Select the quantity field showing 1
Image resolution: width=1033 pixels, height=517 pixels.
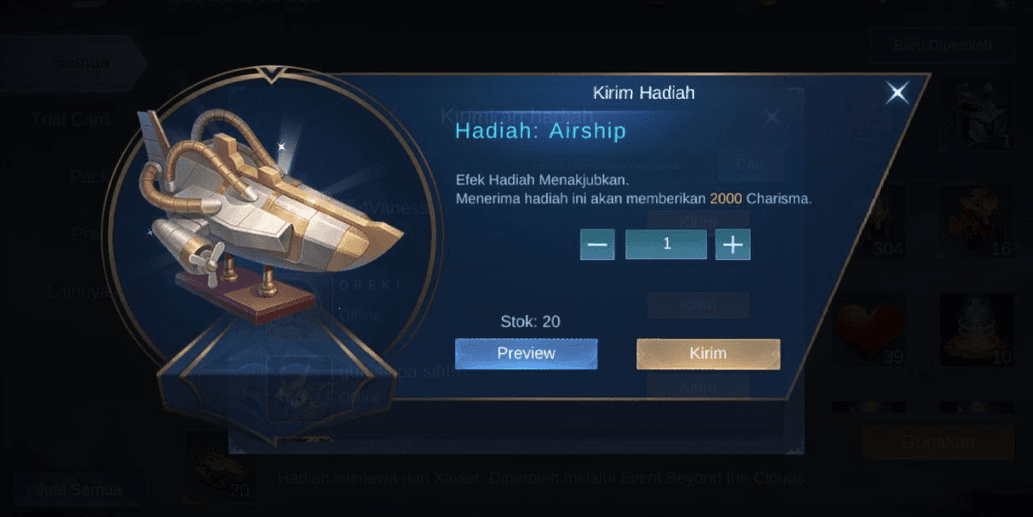665,244
